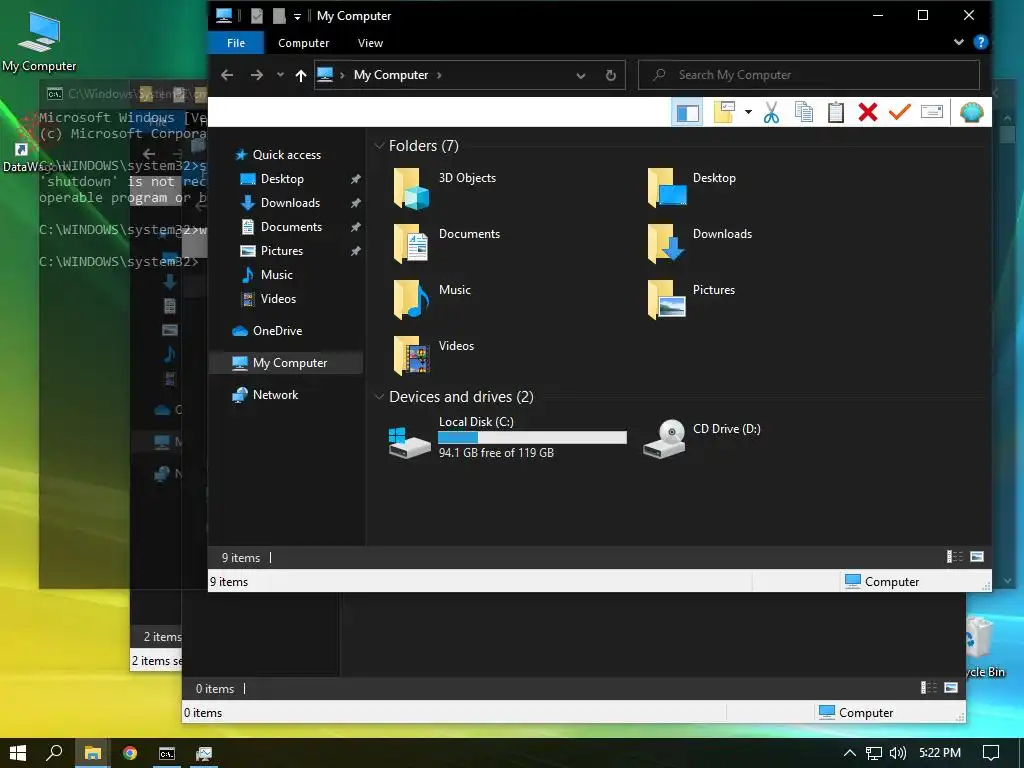Image resolution: width=1024 pixels, height=768 pixels.
Task: Go up one level with Up arrow
Action: (x=300, y=75)
